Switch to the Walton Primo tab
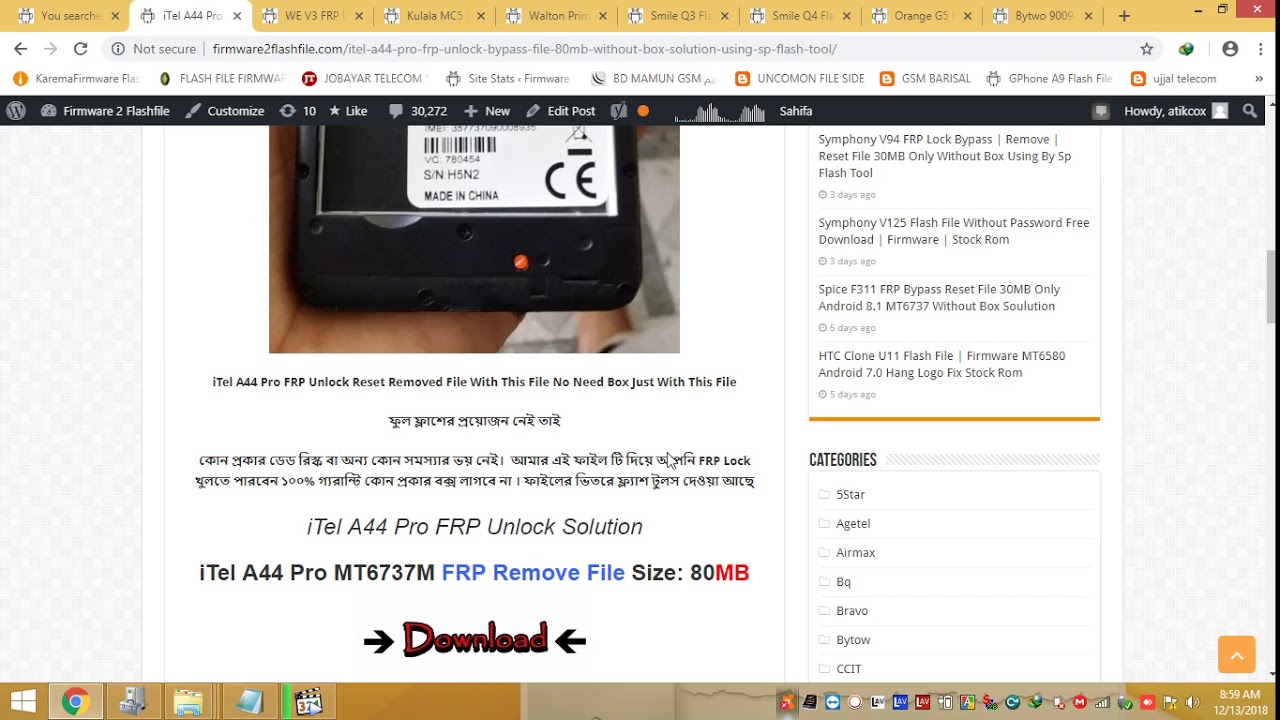This screenshot has width=1280, height=720. [x=558, y=16]
